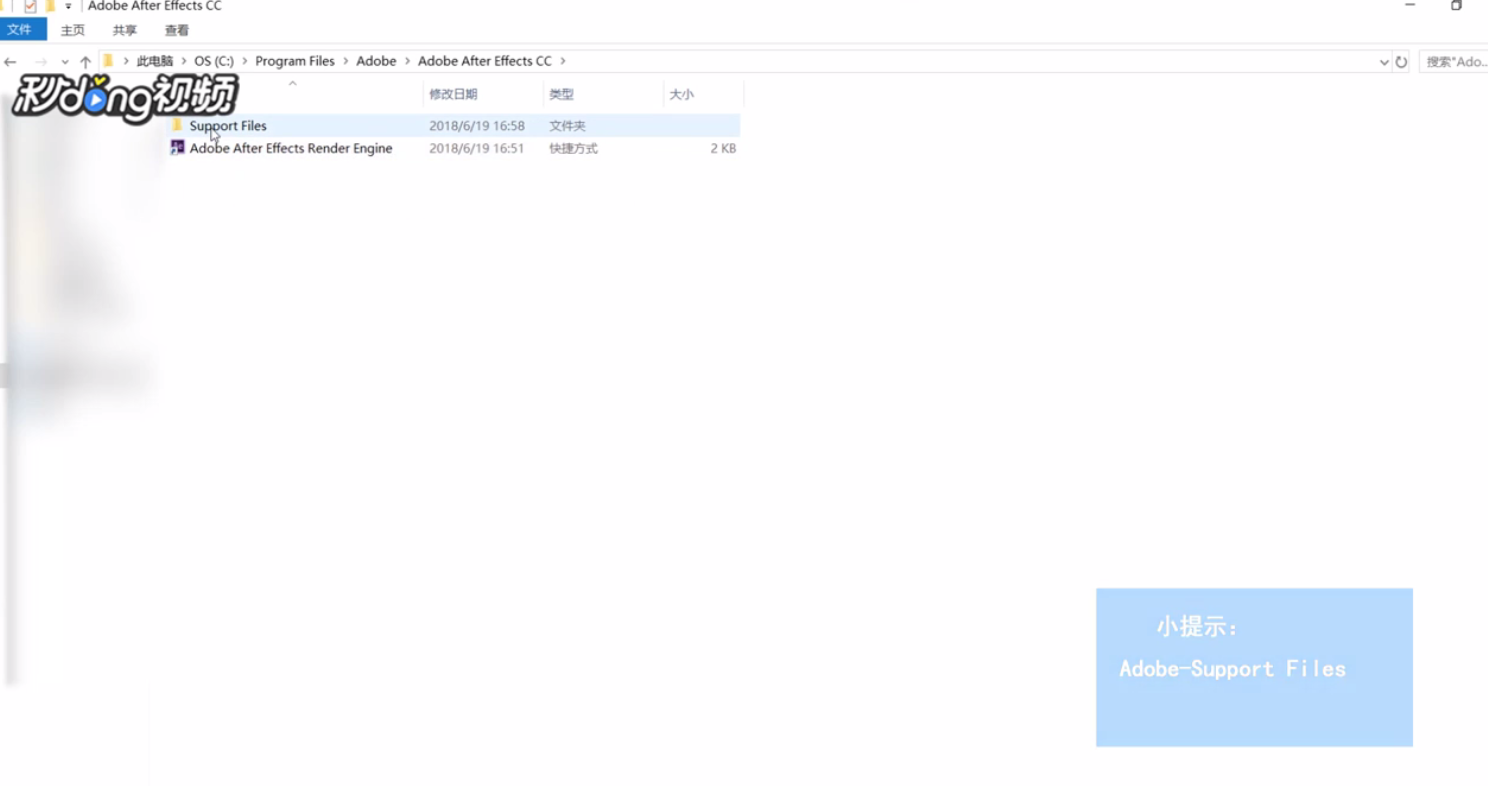Viewport: 1488px width, 786px height.
Task: Minimize the Explorer window
Action: coord(1410,5)
